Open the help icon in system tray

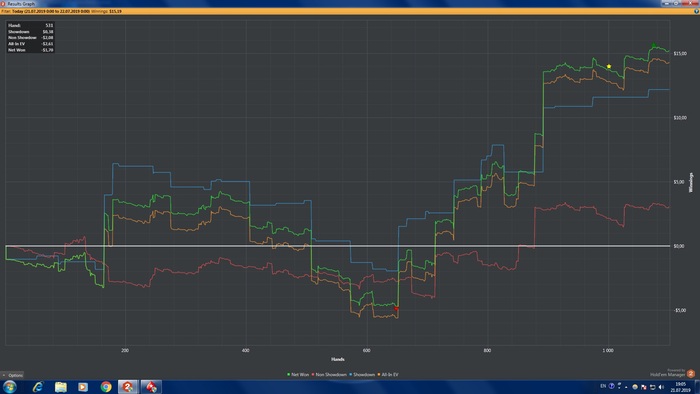click(x=612, y=386)
